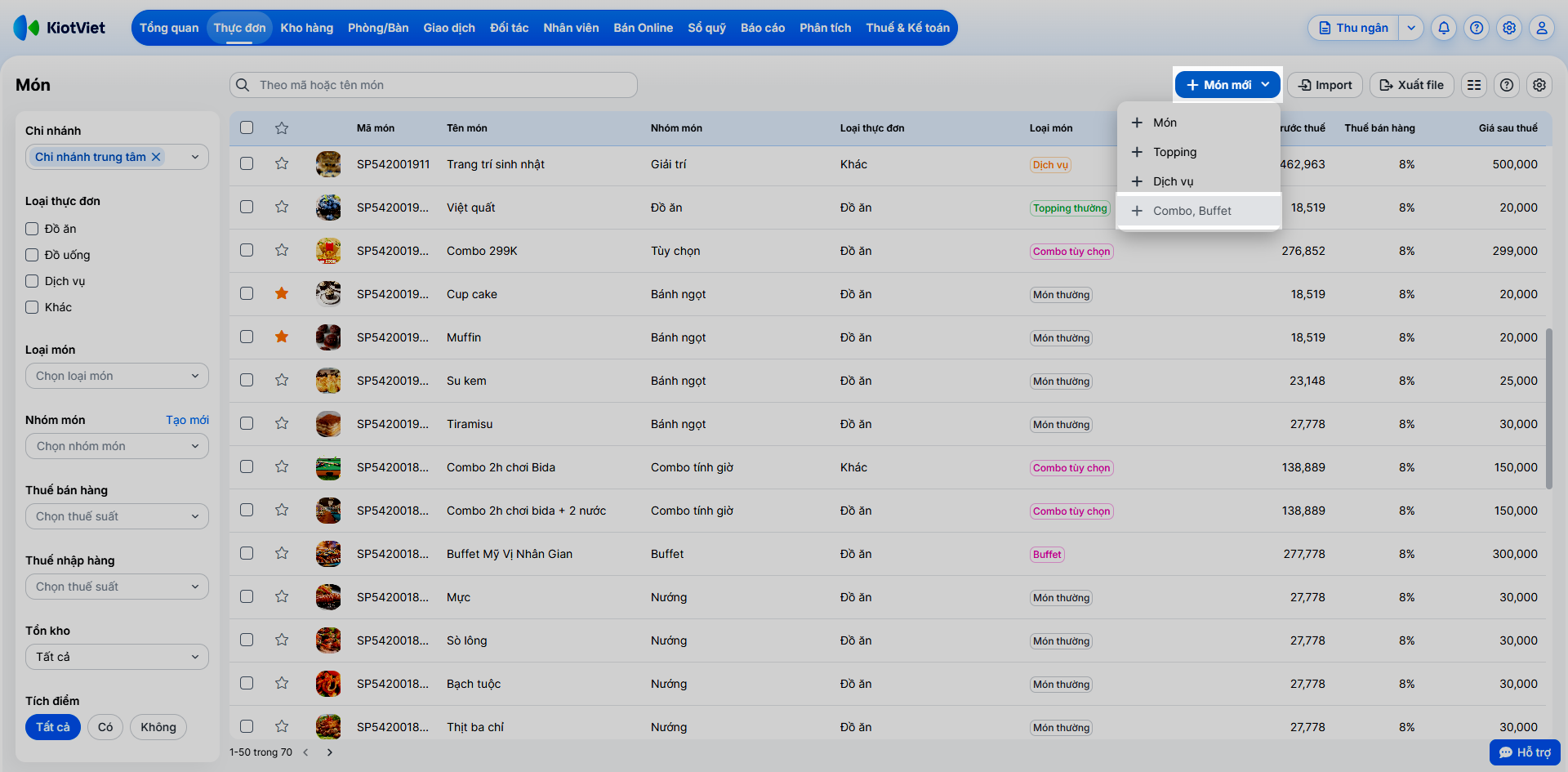
Task: Open the notifications bell icon
Action: 1444,28
